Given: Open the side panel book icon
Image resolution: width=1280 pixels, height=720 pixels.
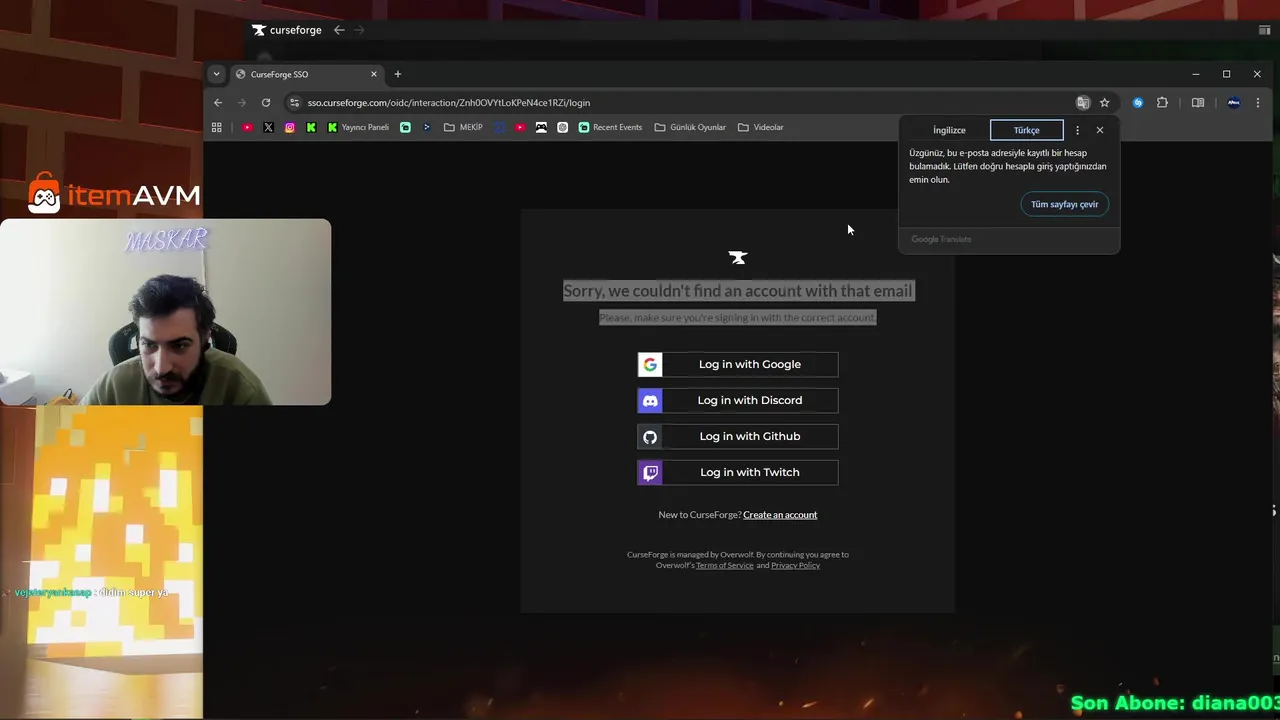Looking at the screenshot, I should tap(1198, 103).
